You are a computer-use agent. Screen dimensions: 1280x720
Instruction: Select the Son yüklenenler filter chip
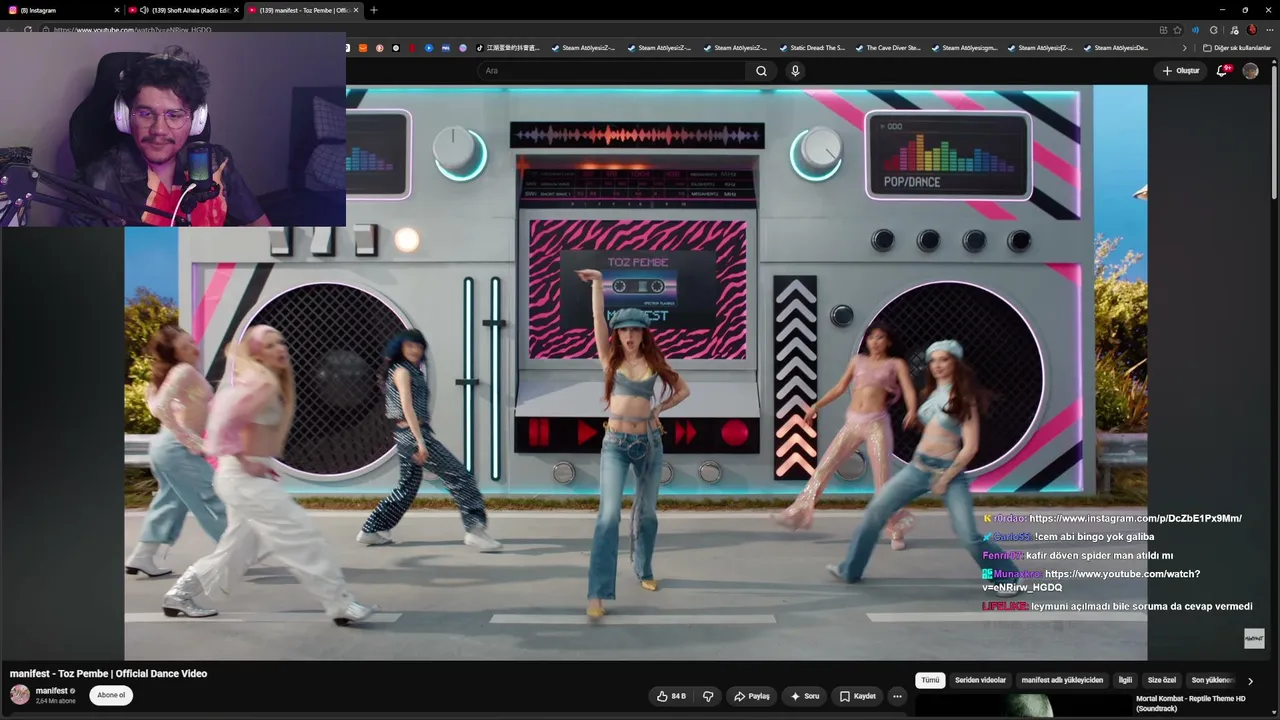click(1212, 680)
